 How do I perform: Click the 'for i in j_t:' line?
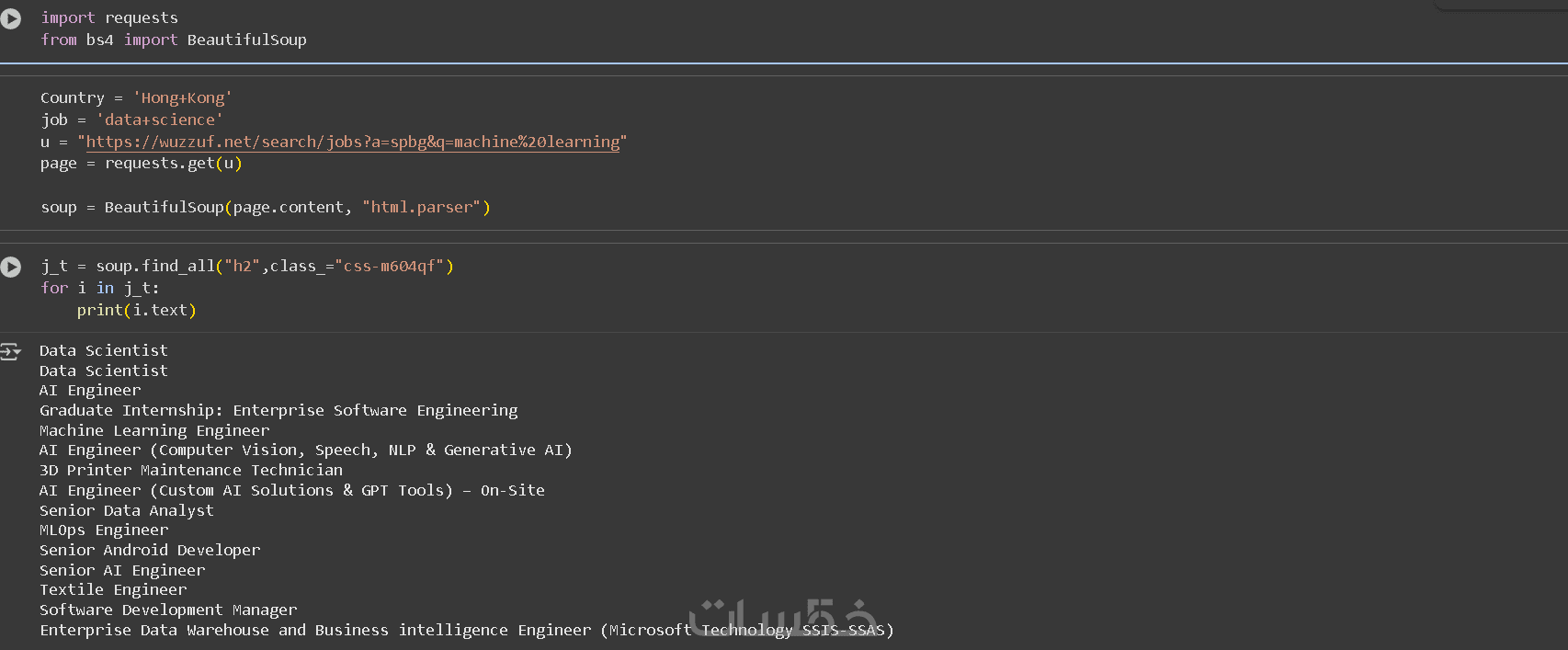click(99, 288)
